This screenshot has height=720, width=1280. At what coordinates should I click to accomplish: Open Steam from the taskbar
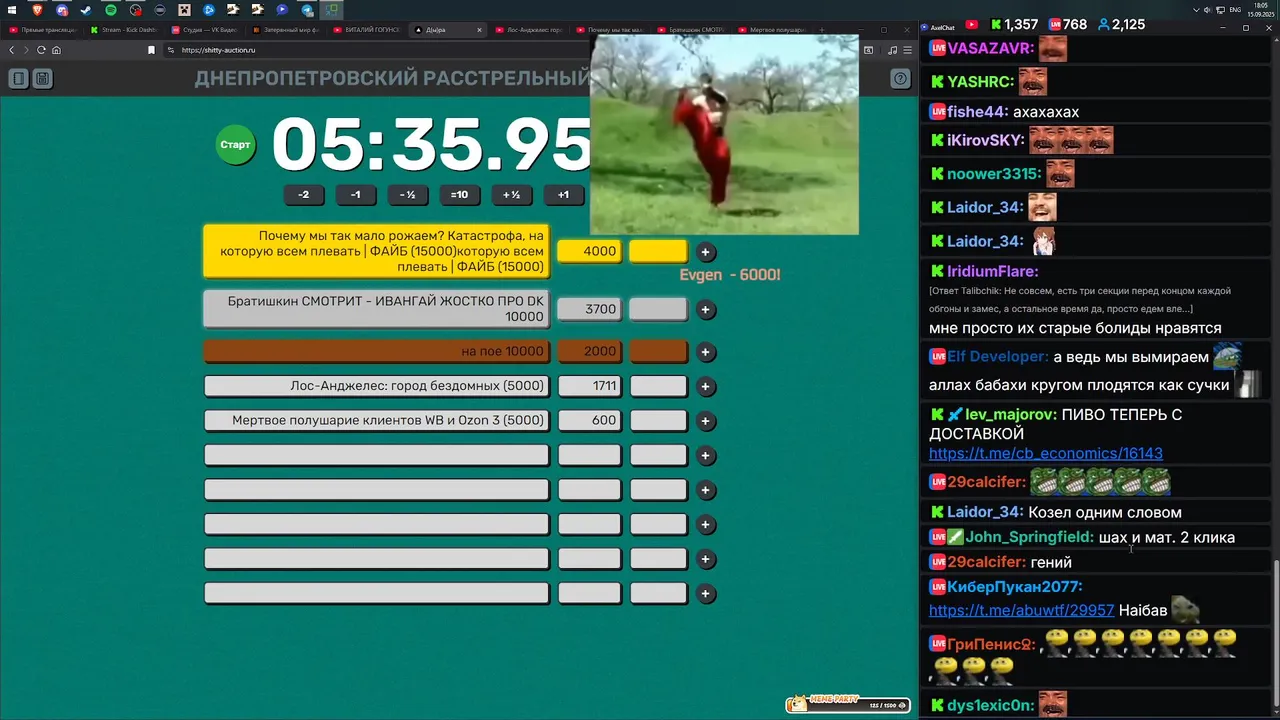(86, 10)
